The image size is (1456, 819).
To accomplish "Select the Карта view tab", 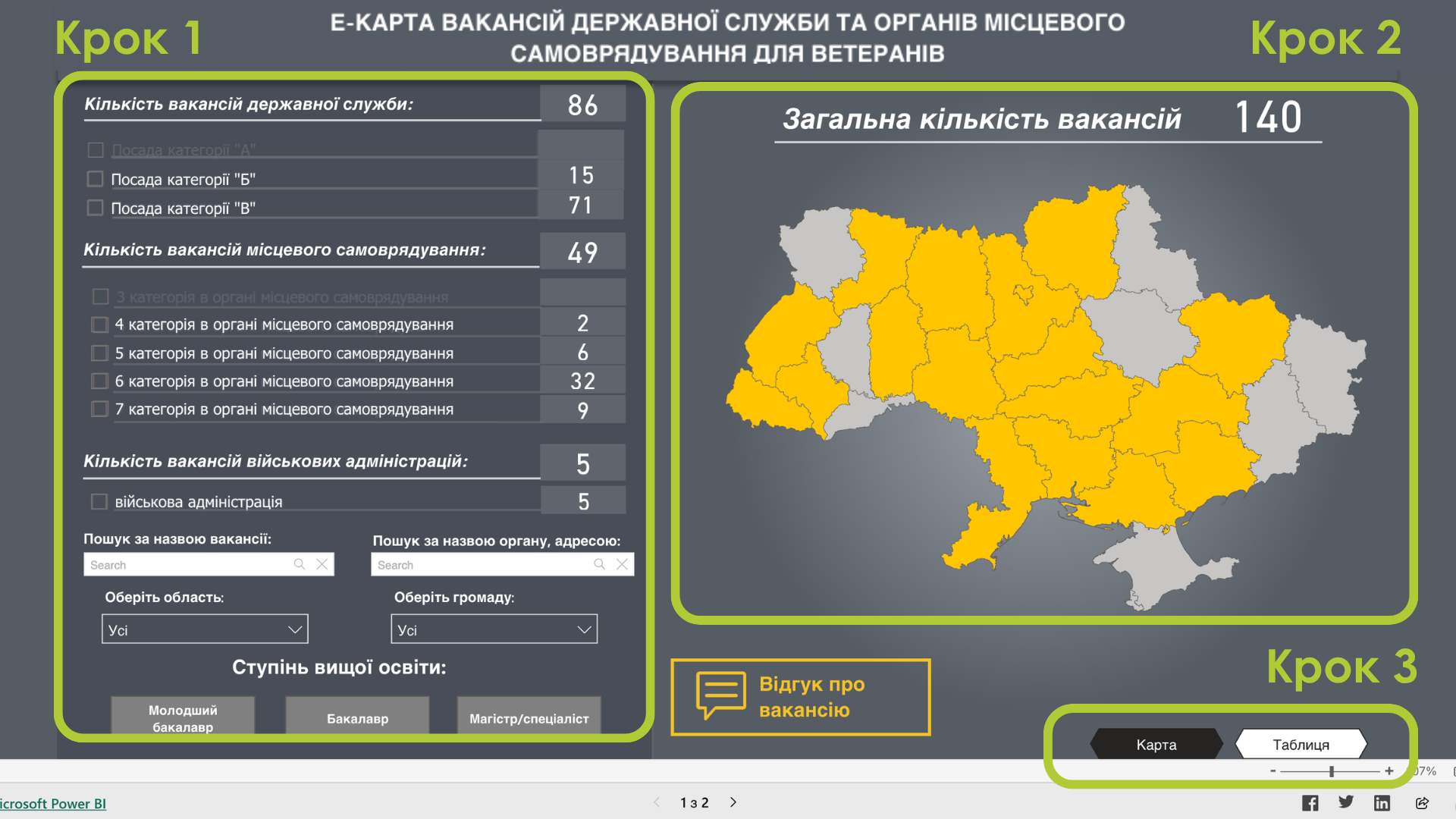I will (1156, 745).
